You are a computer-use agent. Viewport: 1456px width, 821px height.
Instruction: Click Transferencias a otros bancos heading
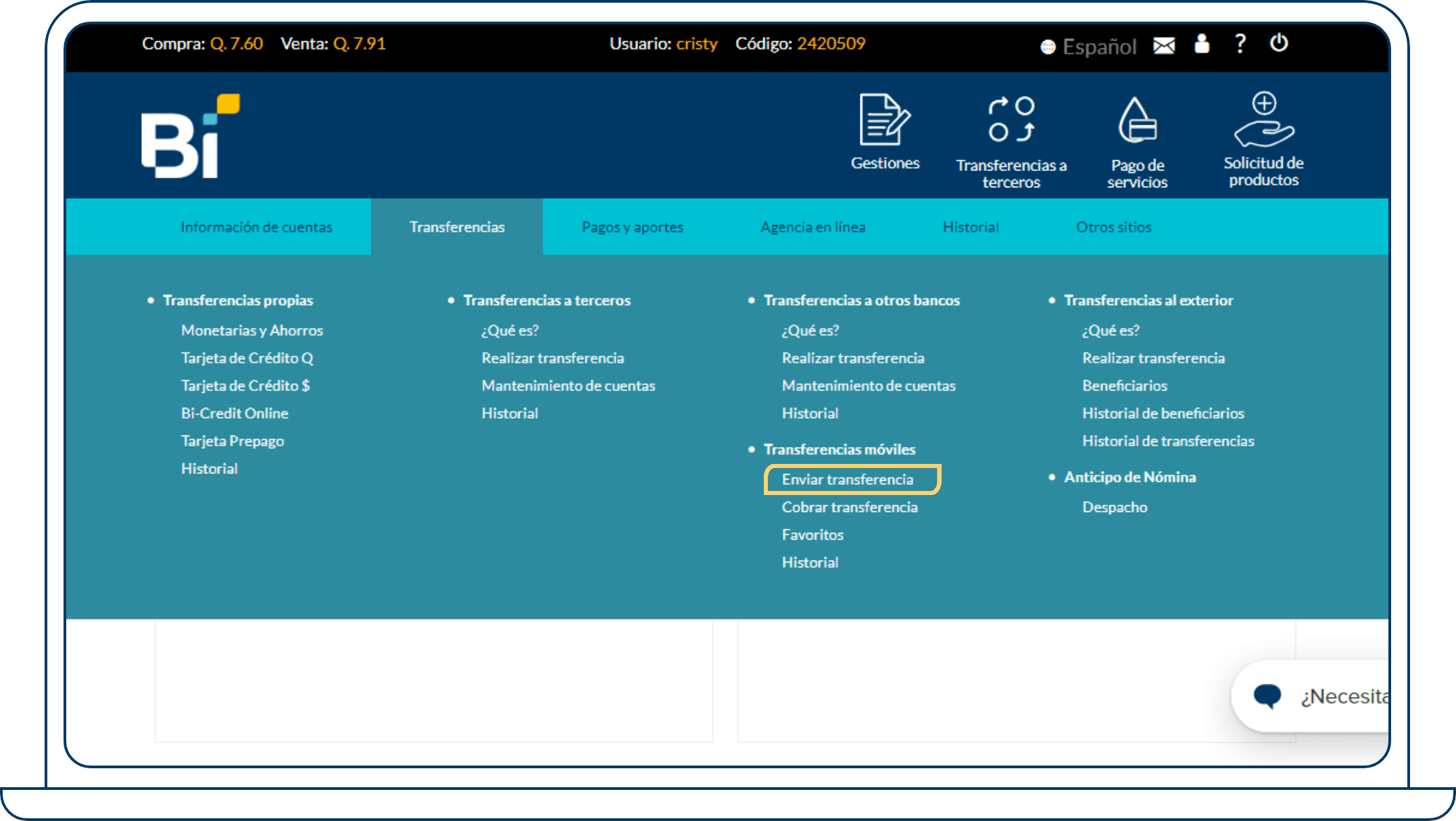tap(862, 300)
